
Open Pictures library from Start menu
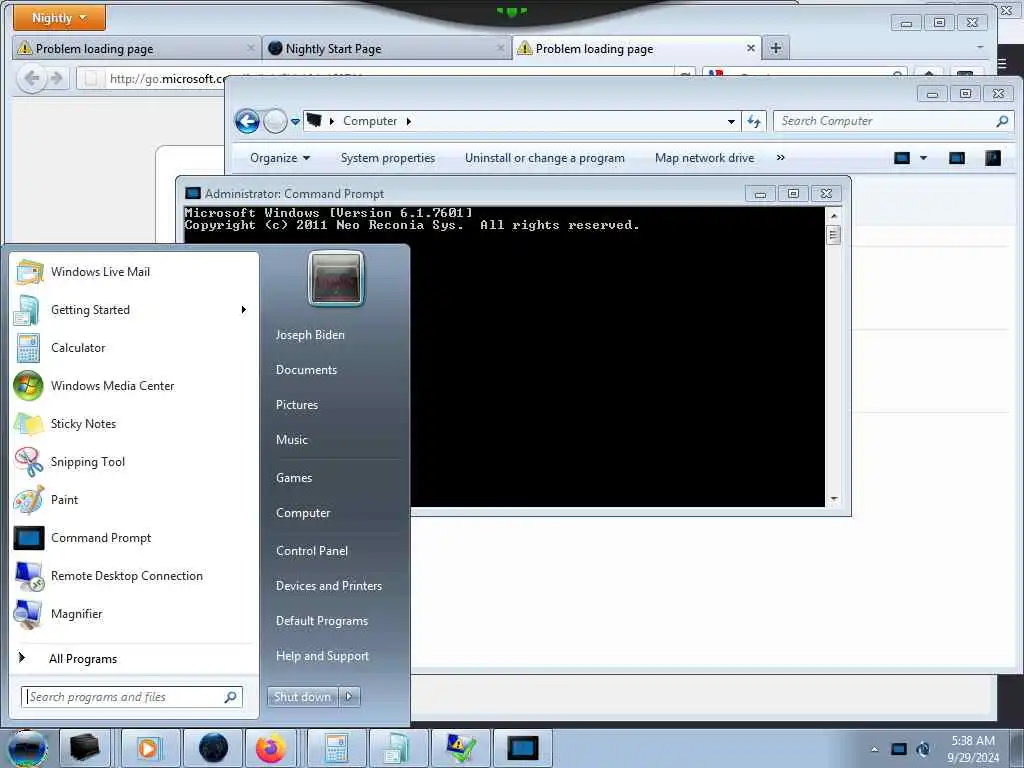click(296, 405)
